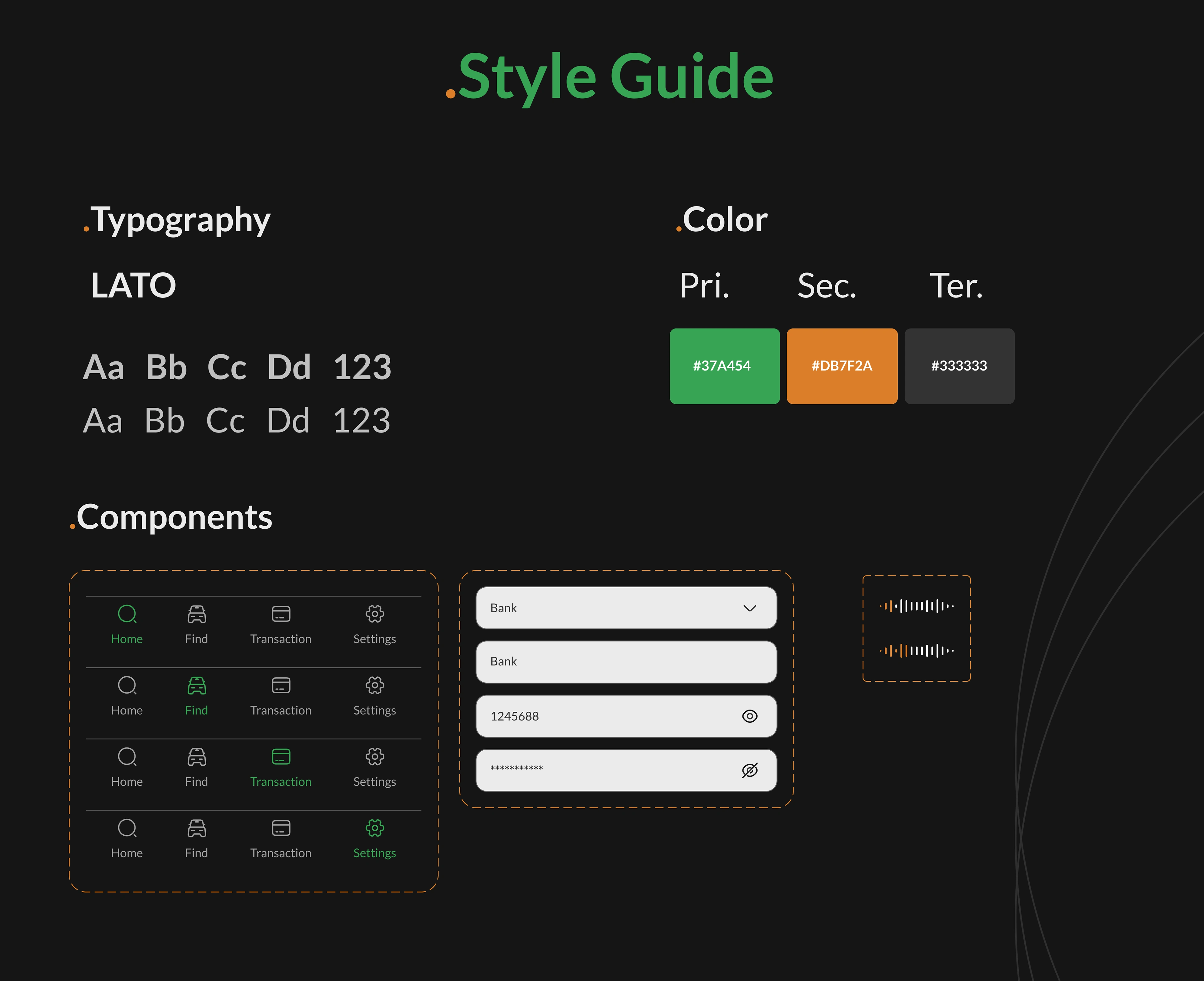Click the masked asterisk password field
The image size is (1204, 981).
click(x=626, y=770)
